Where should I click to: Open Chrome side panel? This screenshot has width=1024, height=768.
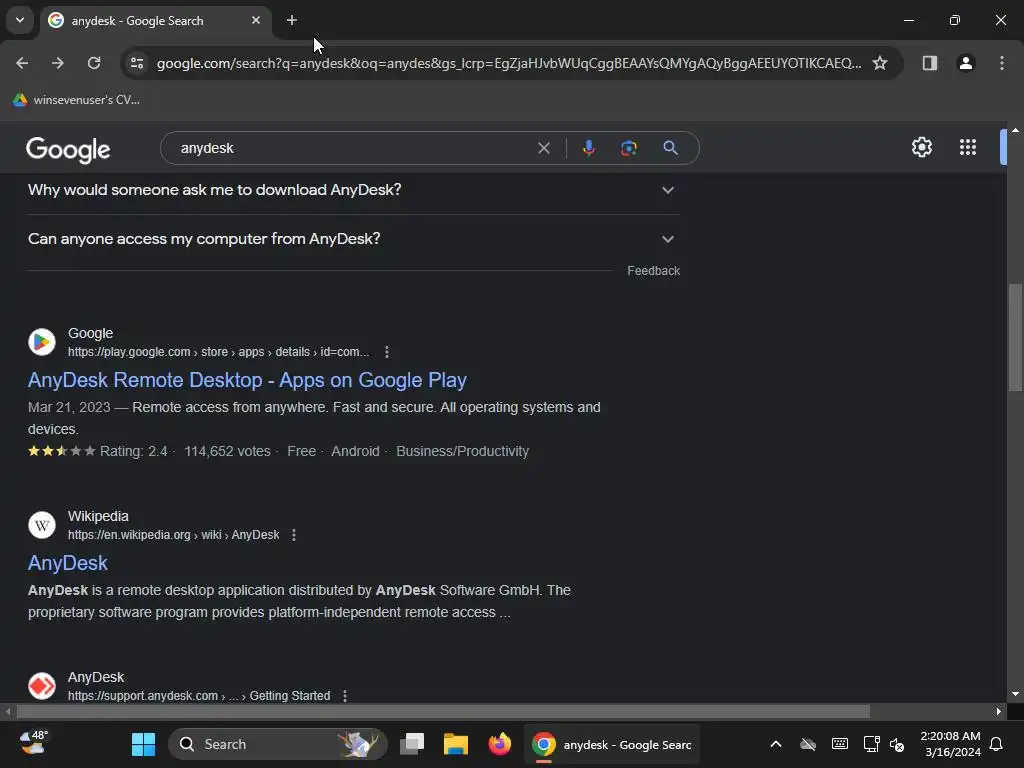[930, 63]
